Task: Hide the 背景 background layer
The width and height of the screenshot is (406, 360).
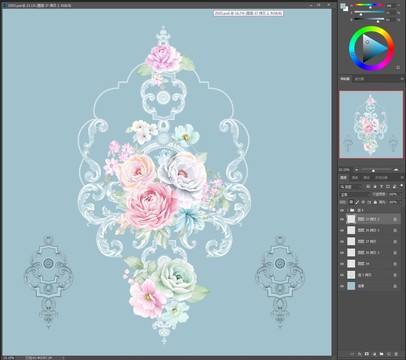Action: pos(342,286)
